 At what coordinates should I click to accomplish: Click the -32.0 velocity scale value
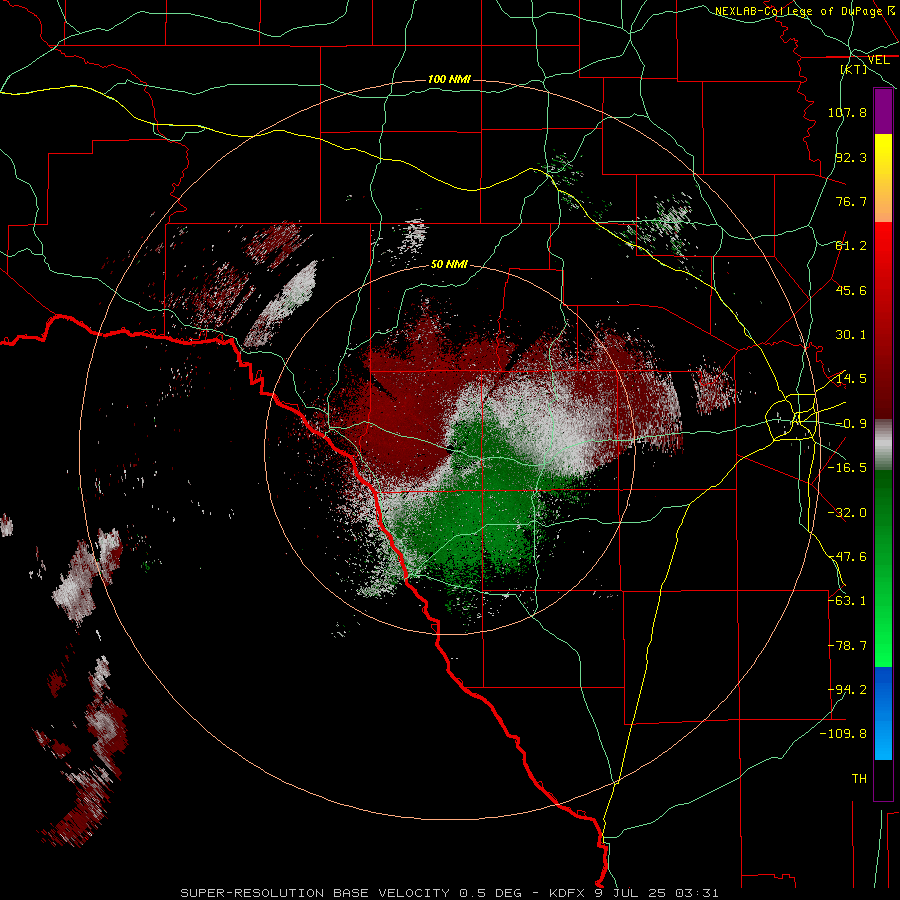pyautogui.click(x=847, y=513)
